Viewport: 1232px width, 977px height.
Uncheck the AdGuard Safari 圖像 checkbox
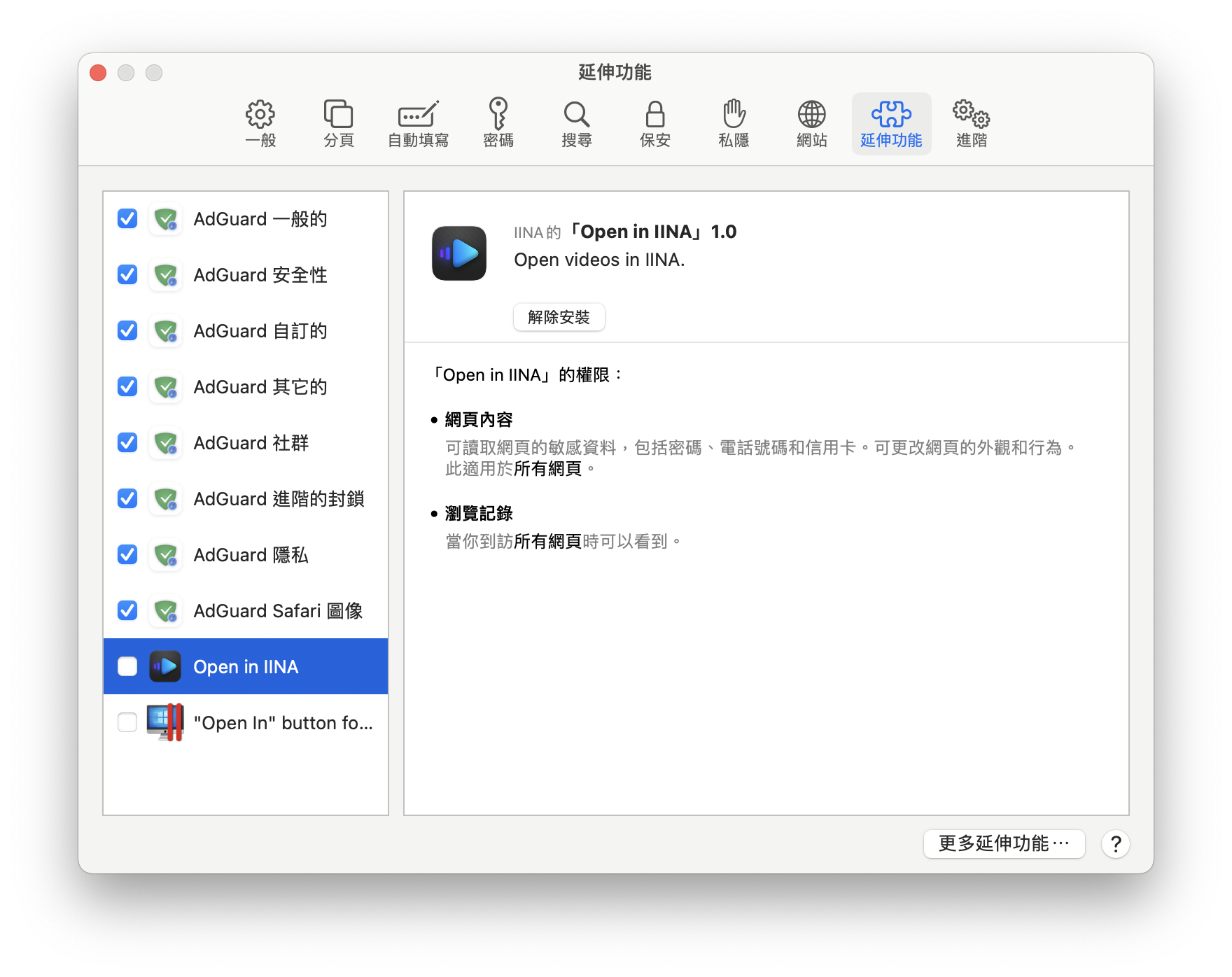tap(127, 611)
